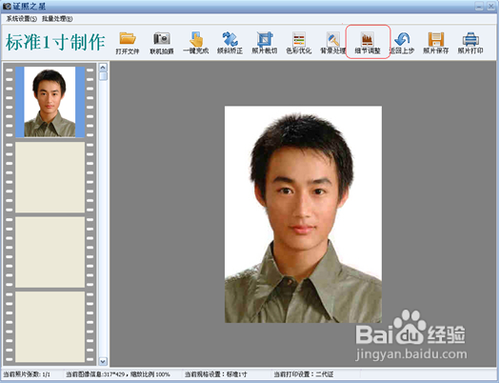Open the 色彩优化 color optimization tool

click(x=299, y=43)
